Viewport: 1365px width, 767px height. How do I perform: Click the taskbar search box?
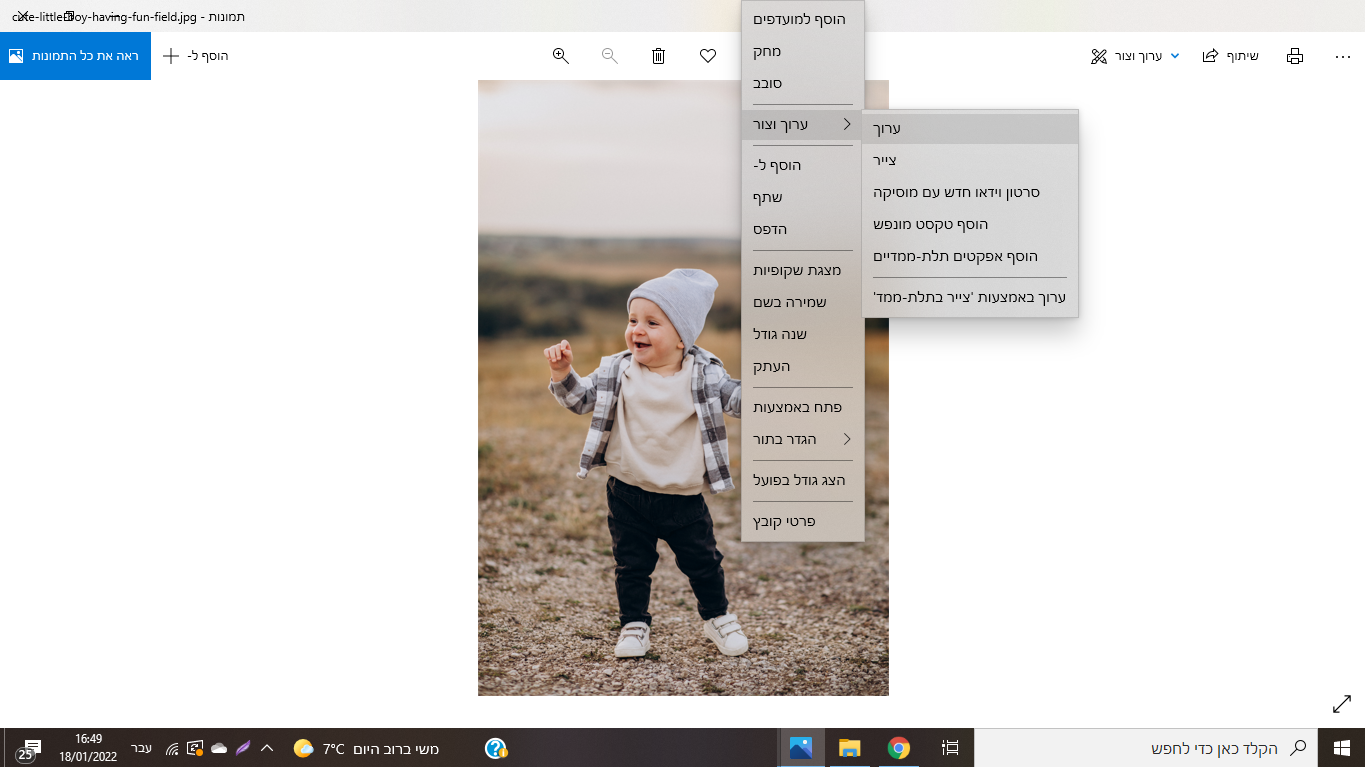click(1146, 748)
